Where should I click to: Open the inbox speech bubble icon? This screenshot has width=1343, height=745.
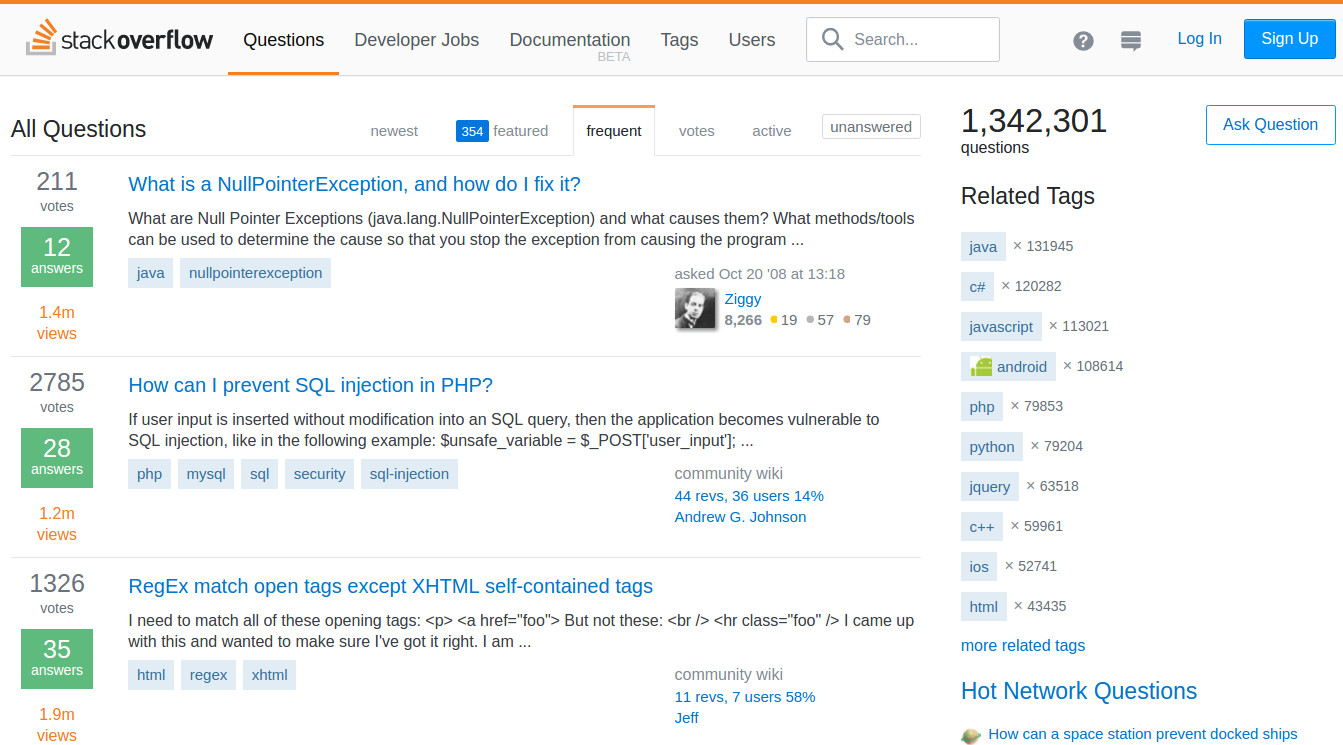click(x=1131, y=40)
